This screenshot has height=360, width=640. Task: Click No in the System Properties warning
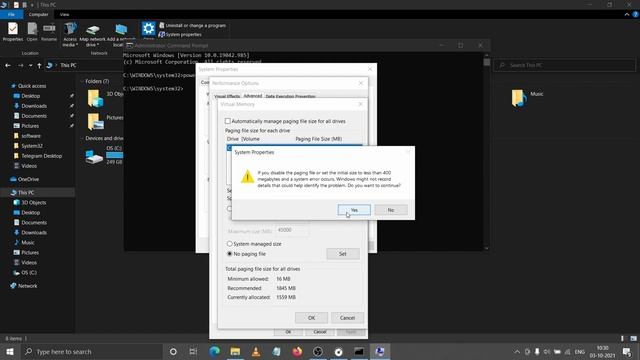(x=391, y=210)
